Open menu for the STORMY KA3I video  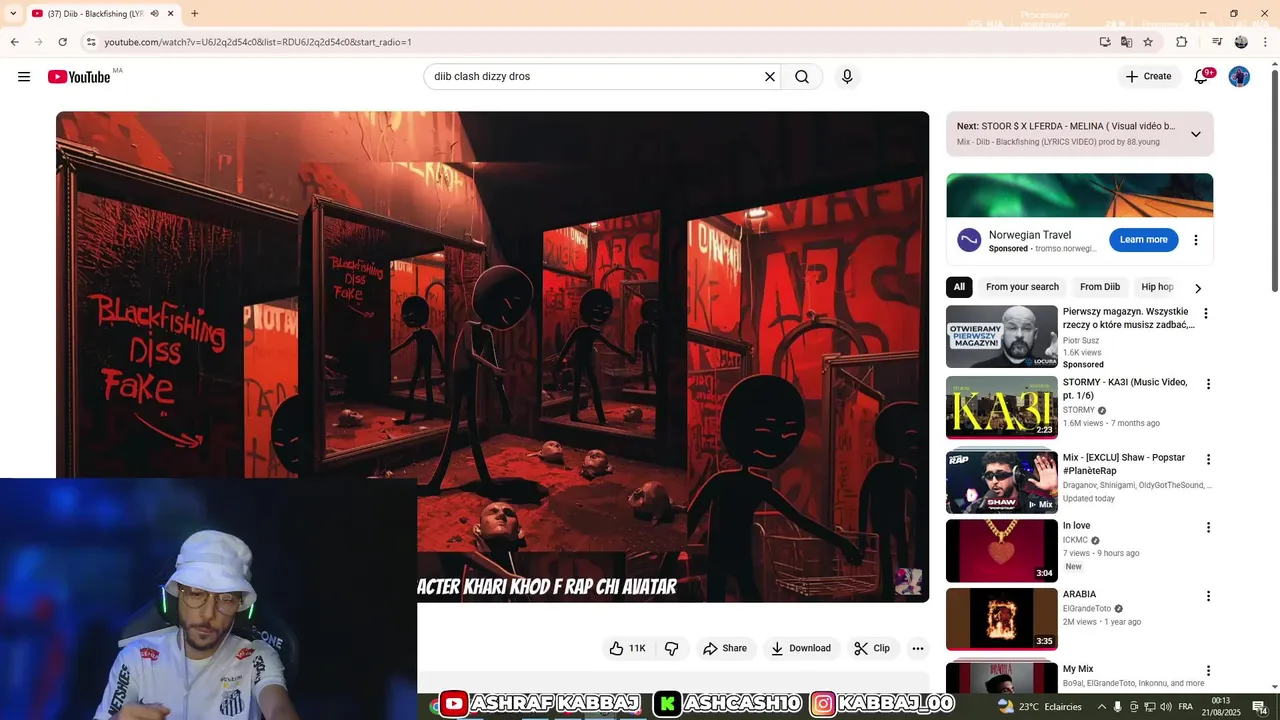(1208, 384)
